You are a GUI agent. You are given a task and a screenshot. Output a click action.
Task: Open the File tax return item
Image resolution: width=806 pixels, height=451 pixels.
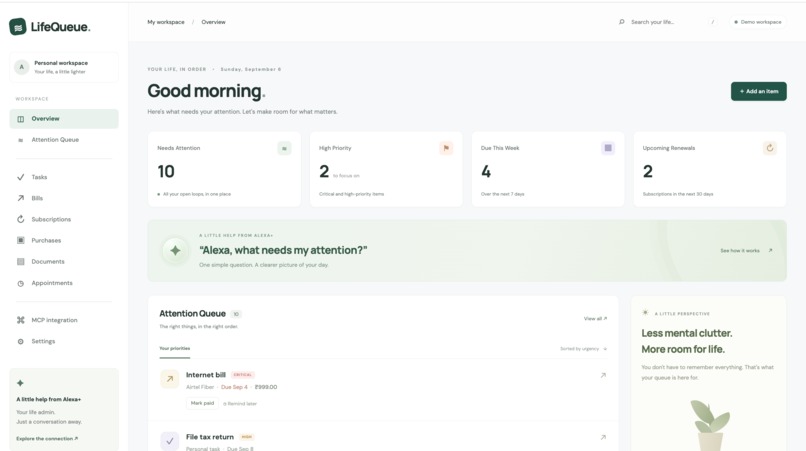click(x=210, y=437)
